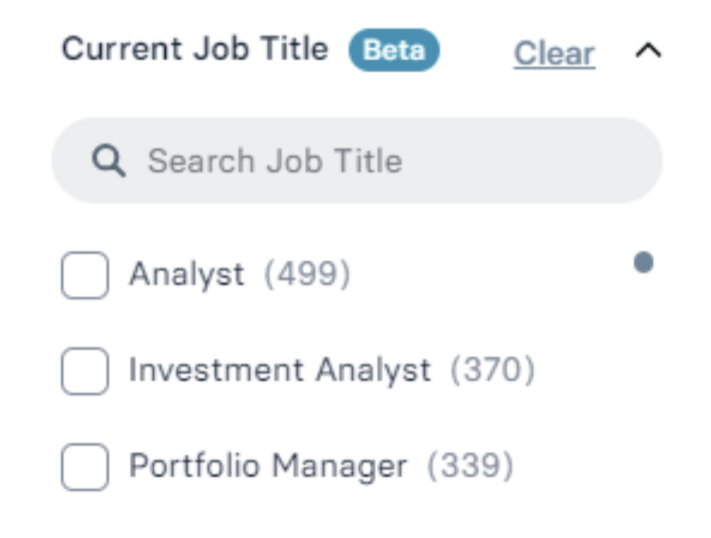The image size is (711, 538).
Task: Tick the Portfolio Manager checkbox
Action: [85, 467]
